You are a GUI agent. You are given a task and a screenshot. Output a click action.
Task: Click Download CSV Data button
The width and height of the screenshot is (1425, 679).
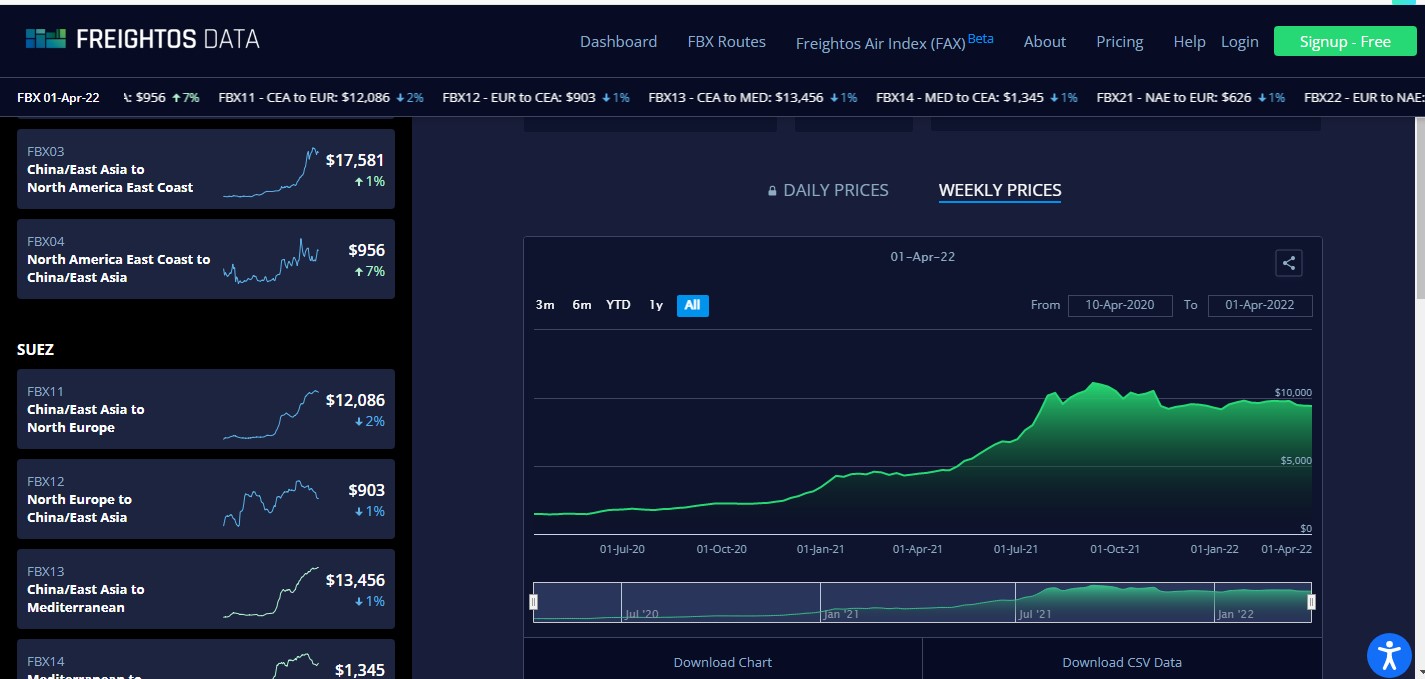click(x=1121, y=662)
